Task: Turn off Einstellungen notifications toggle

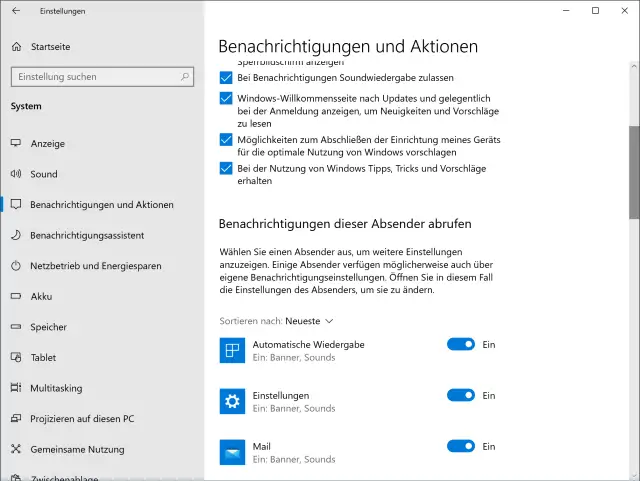Action: point(461,395)
